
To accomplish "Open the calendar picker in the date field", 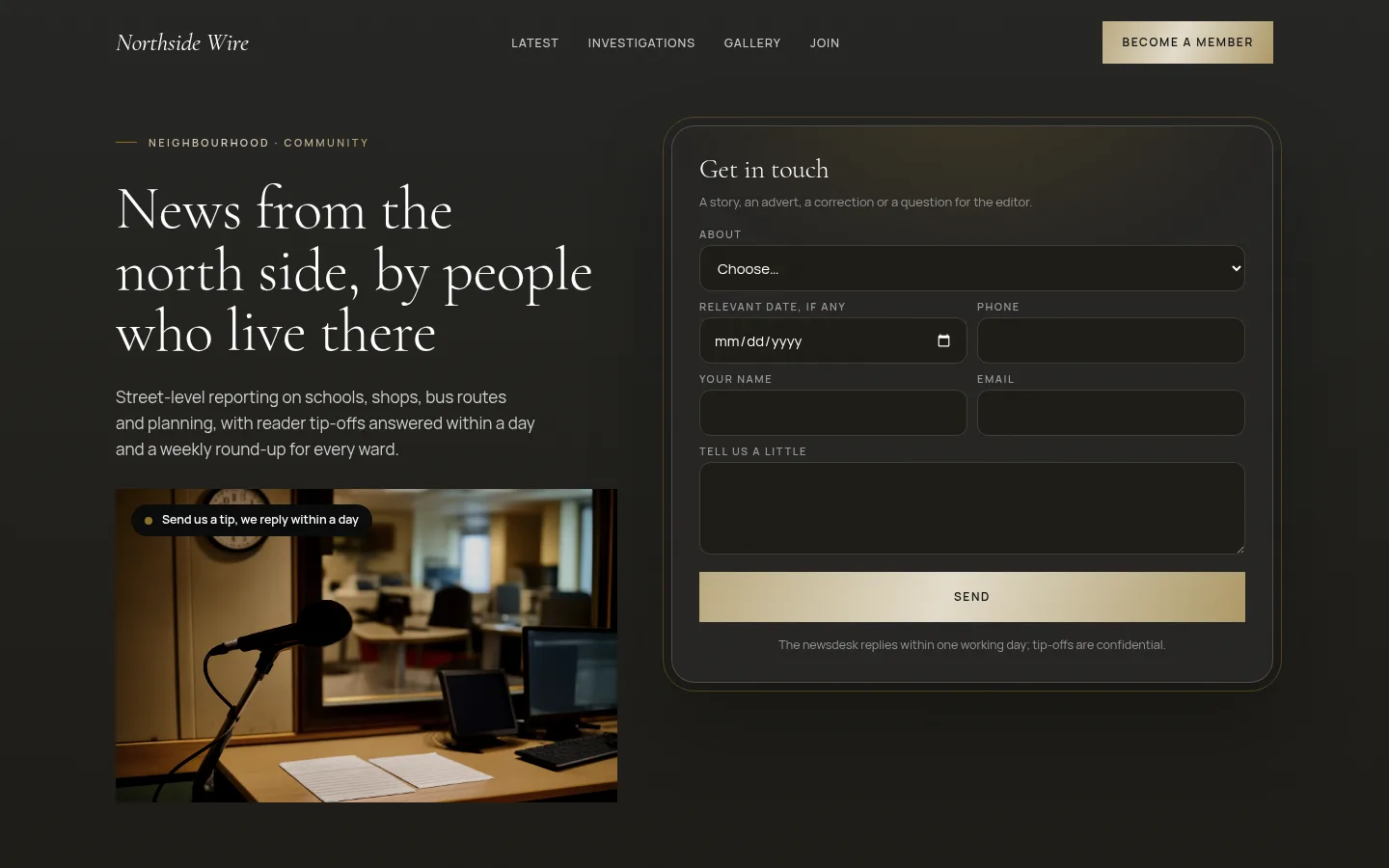I will (x=943, y=340).
